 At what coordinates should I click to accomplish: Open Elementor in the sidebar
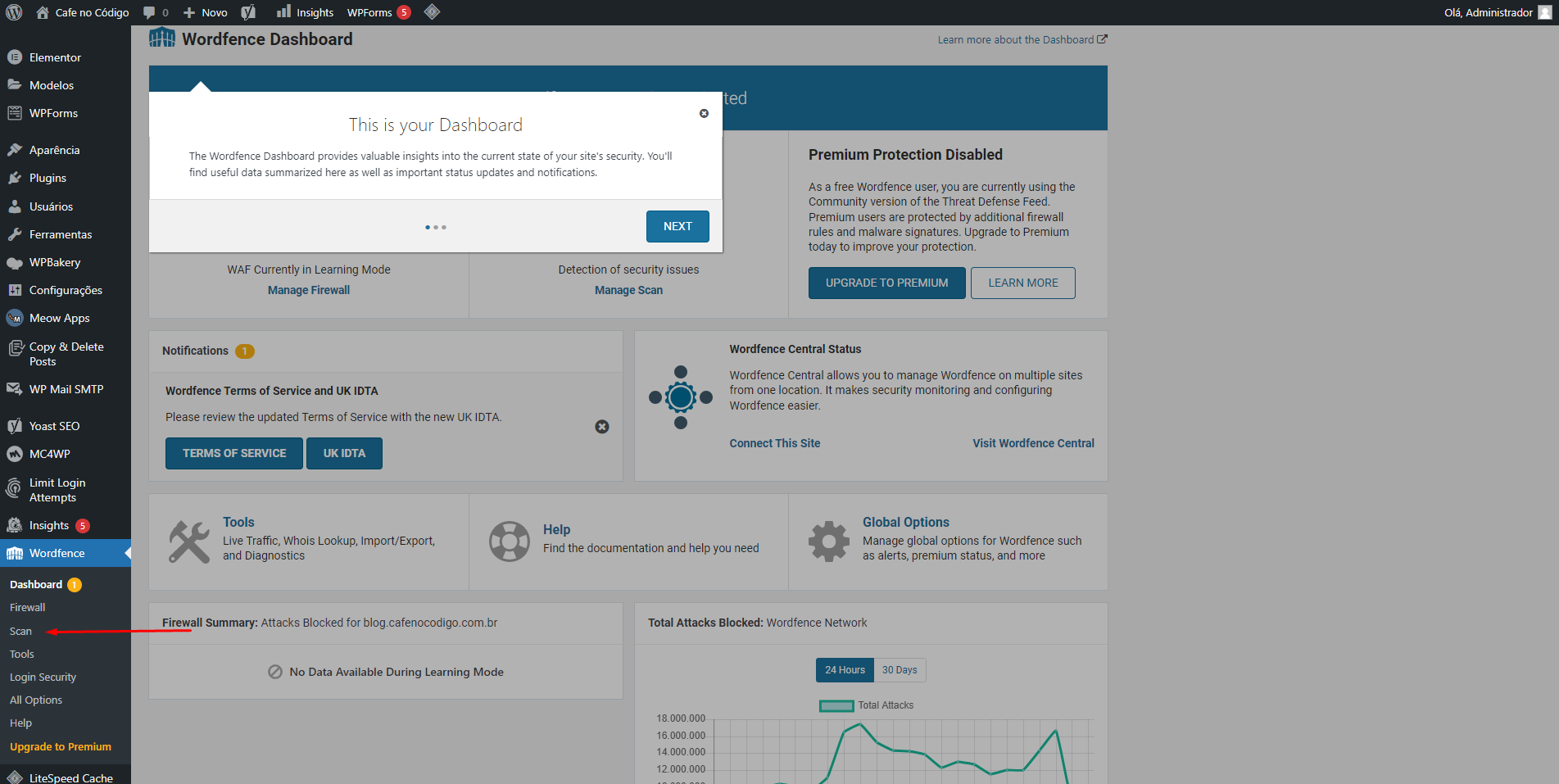(x=66, y=57)
